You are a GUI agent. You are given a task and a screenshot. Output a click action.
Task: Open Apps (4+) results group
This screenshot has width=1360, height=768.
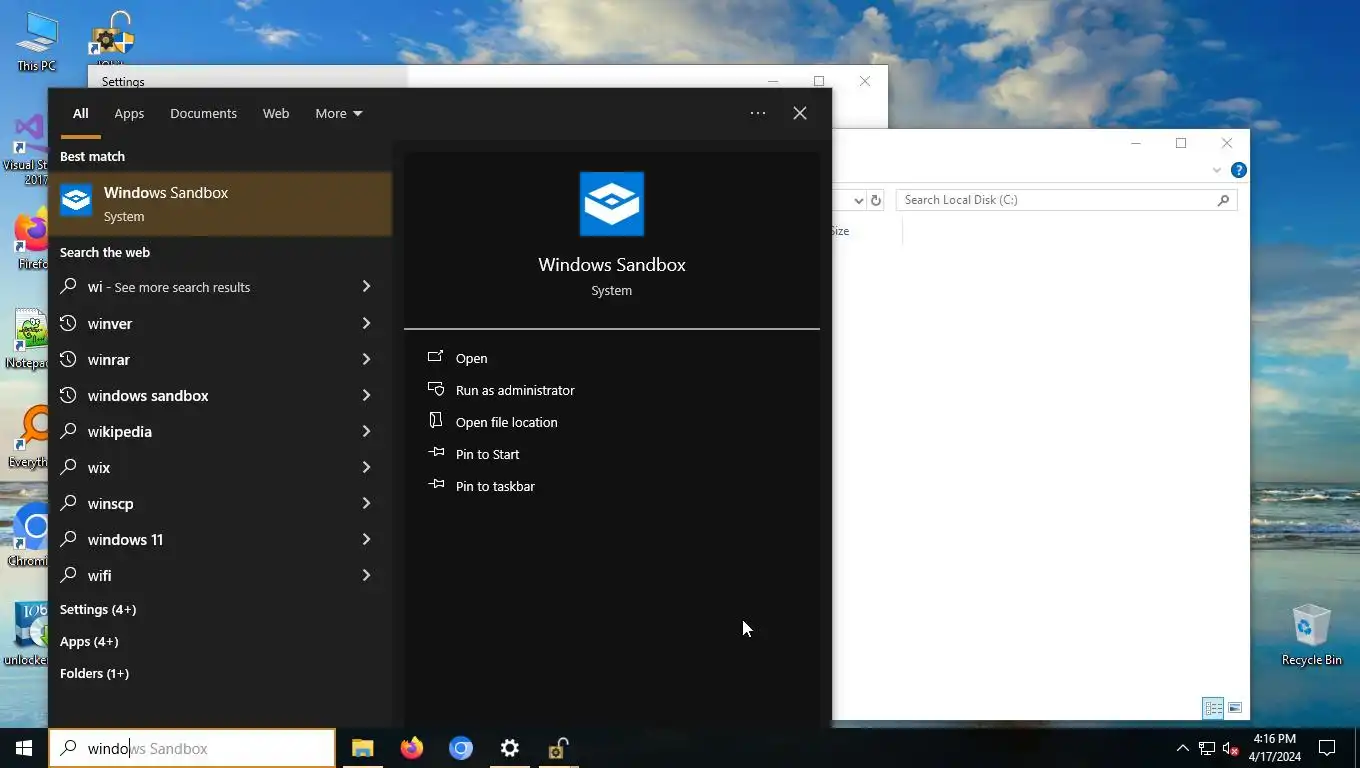tap(89, 641)
